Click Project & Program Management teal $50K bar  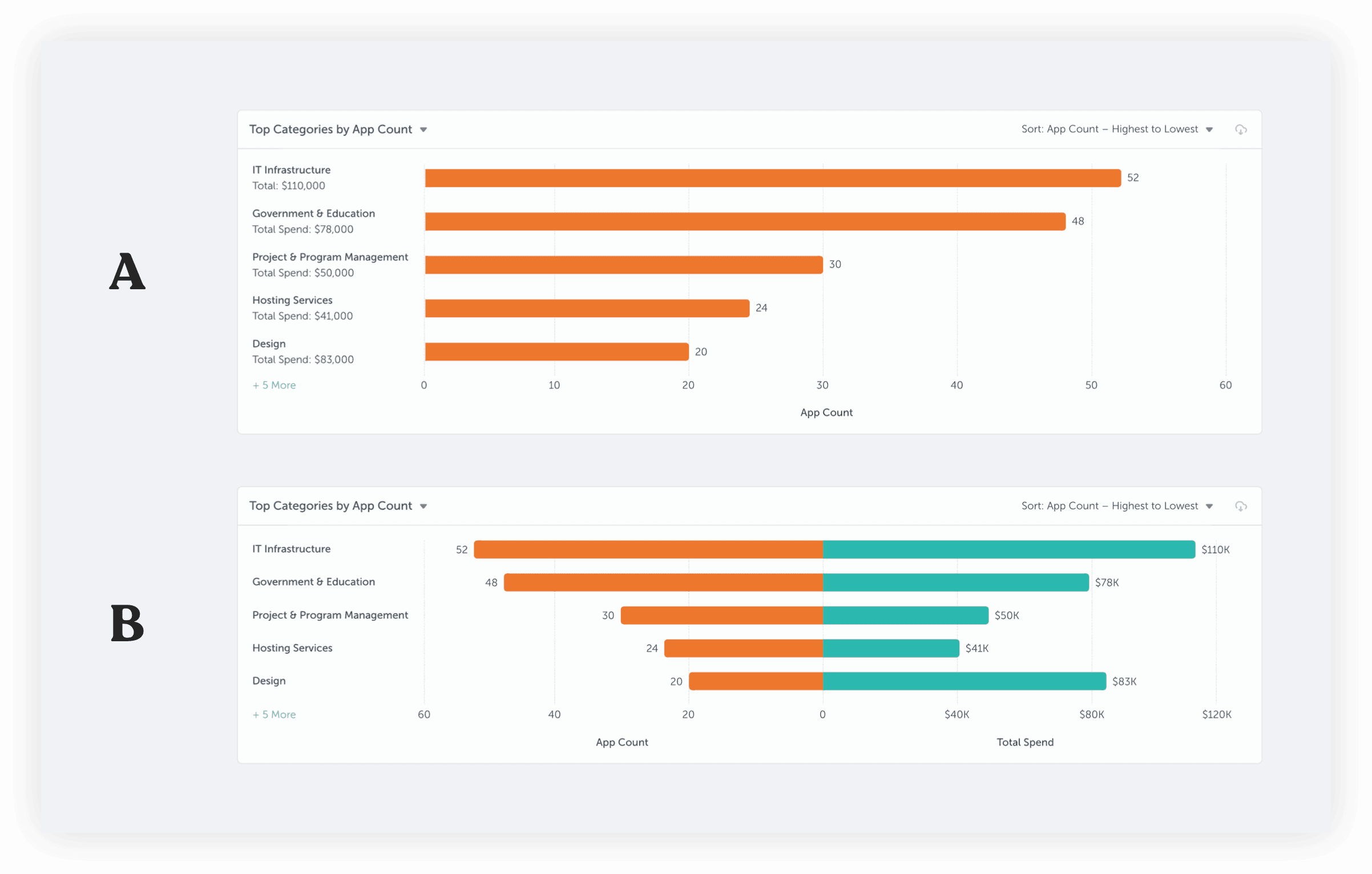(x=905, y=616)
